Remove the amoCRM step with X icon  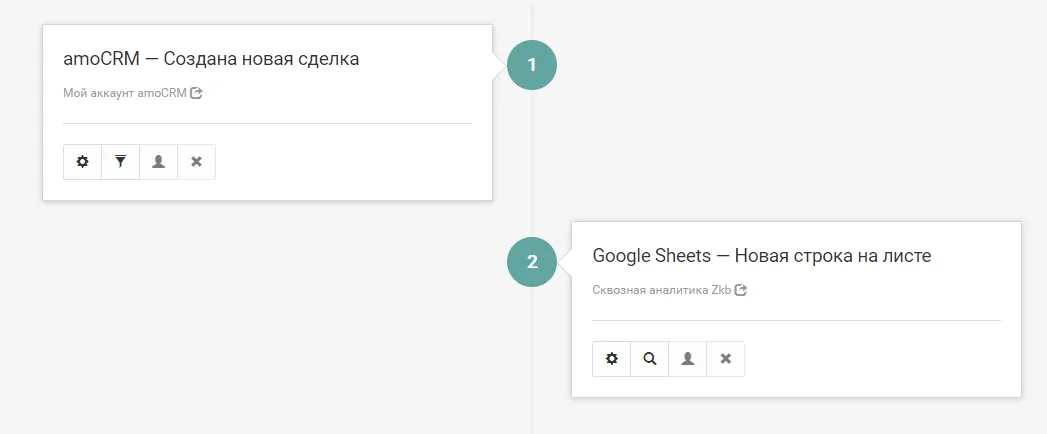196,162
